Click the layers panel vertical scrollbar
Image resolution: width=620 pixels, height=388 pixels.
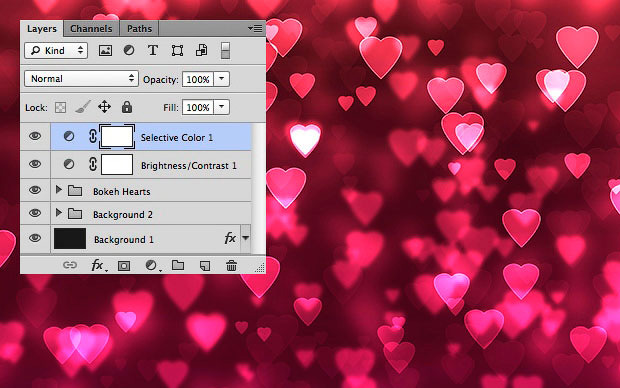(x=259, y=188)
